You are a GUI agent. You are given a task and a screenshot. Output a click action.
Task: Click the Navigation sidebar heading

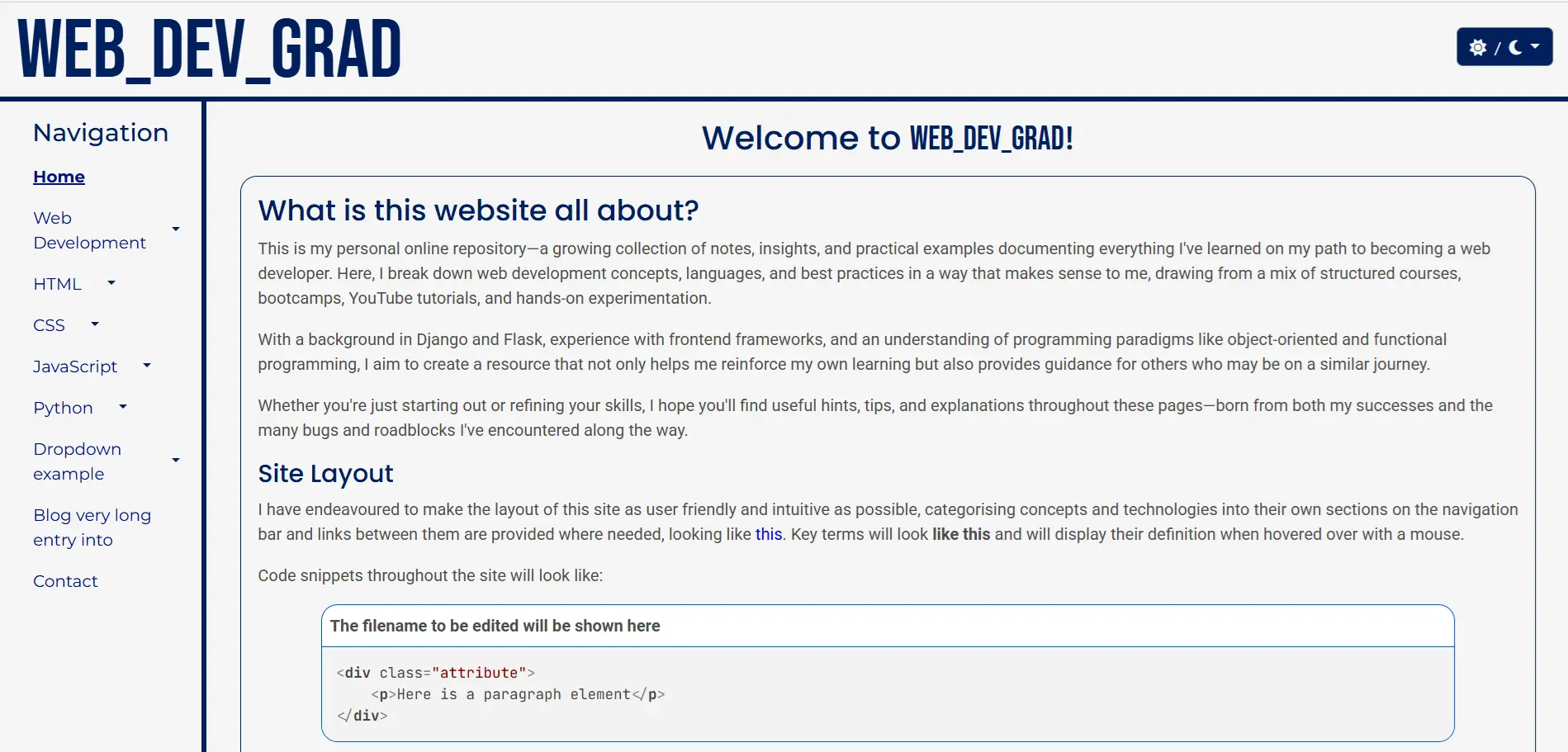101,133
